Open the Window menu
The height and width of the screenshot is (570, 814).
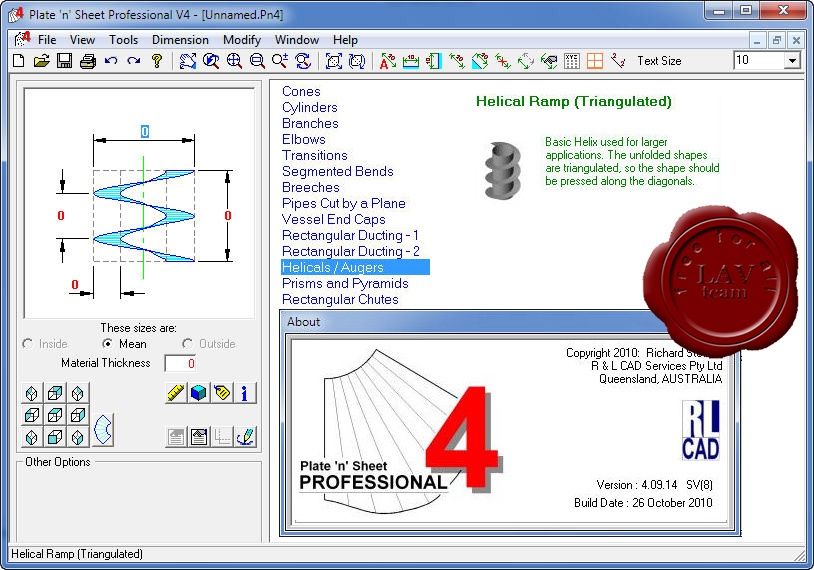point(296,40)
